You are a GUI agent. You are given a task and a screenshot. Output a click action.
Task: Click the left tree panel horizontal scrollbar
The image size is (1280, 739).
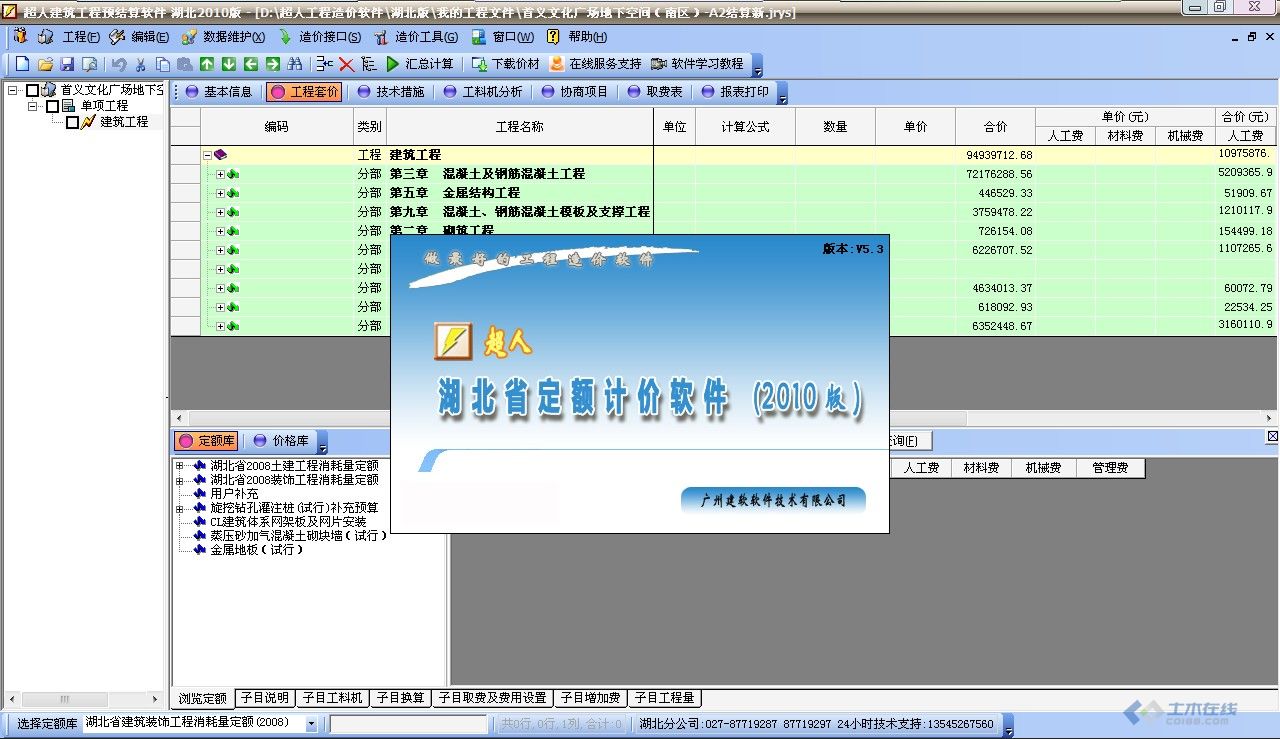[x=83, y=699]
